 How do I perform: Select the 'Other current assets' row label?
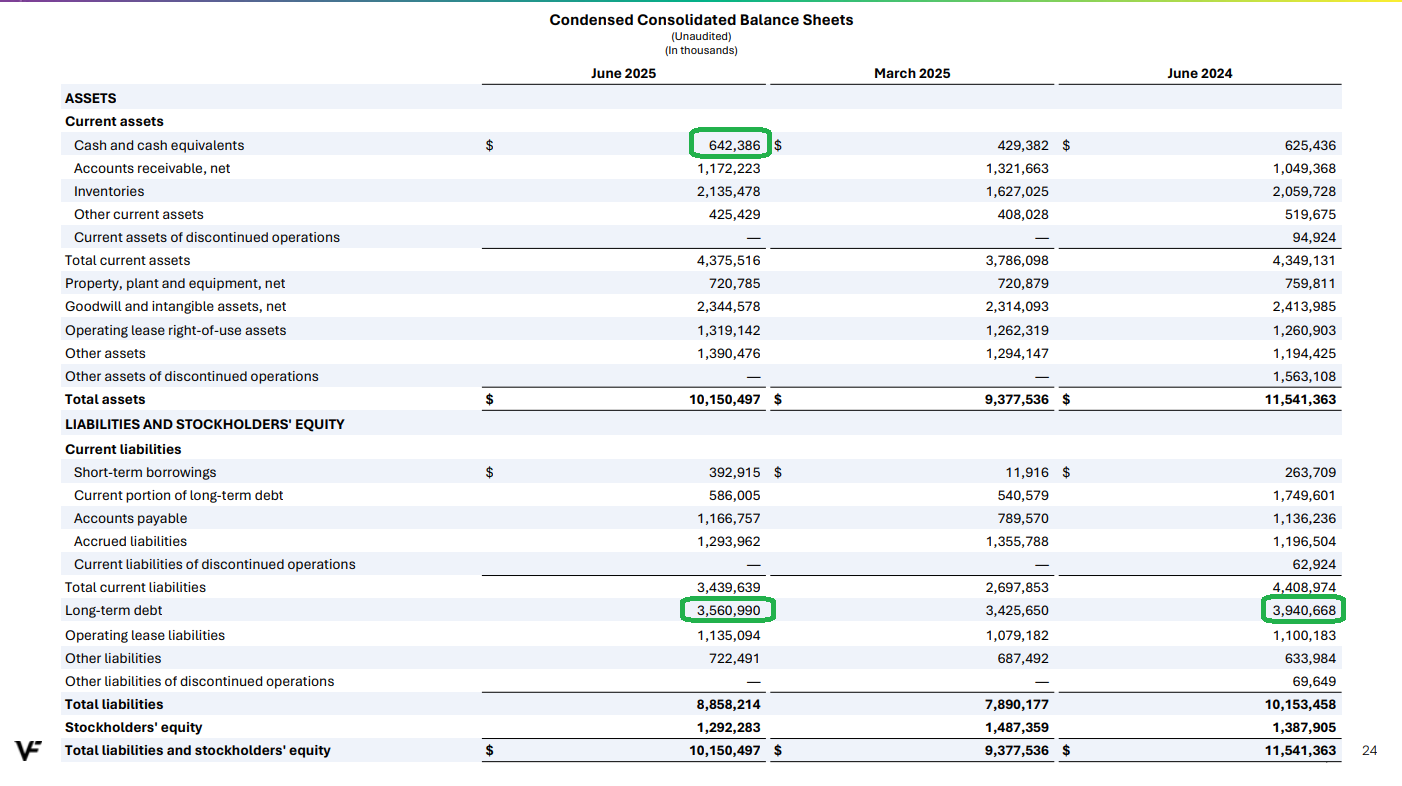tap(139, 214)
